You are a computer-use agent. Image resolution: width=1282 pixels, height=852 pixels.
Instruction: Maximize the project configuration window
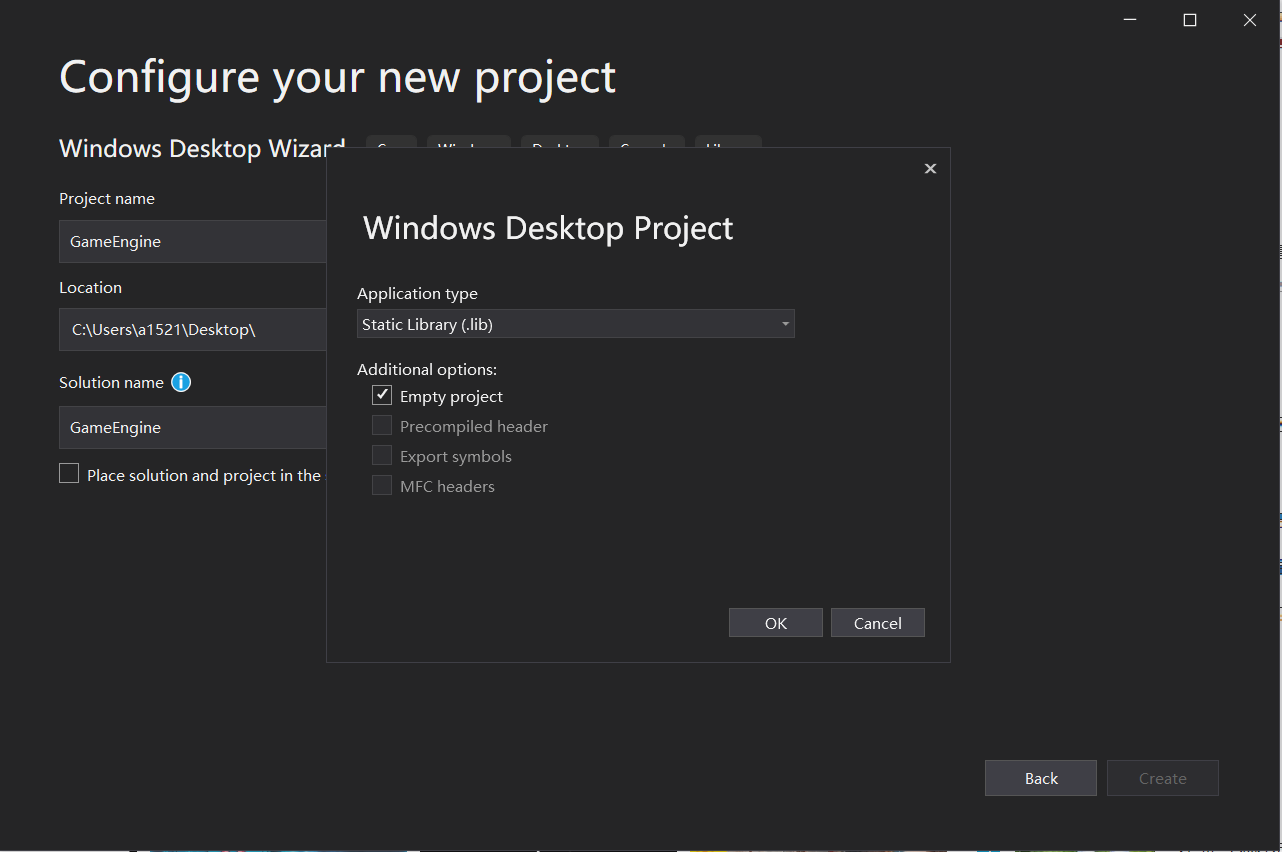tap(1189, 20)
